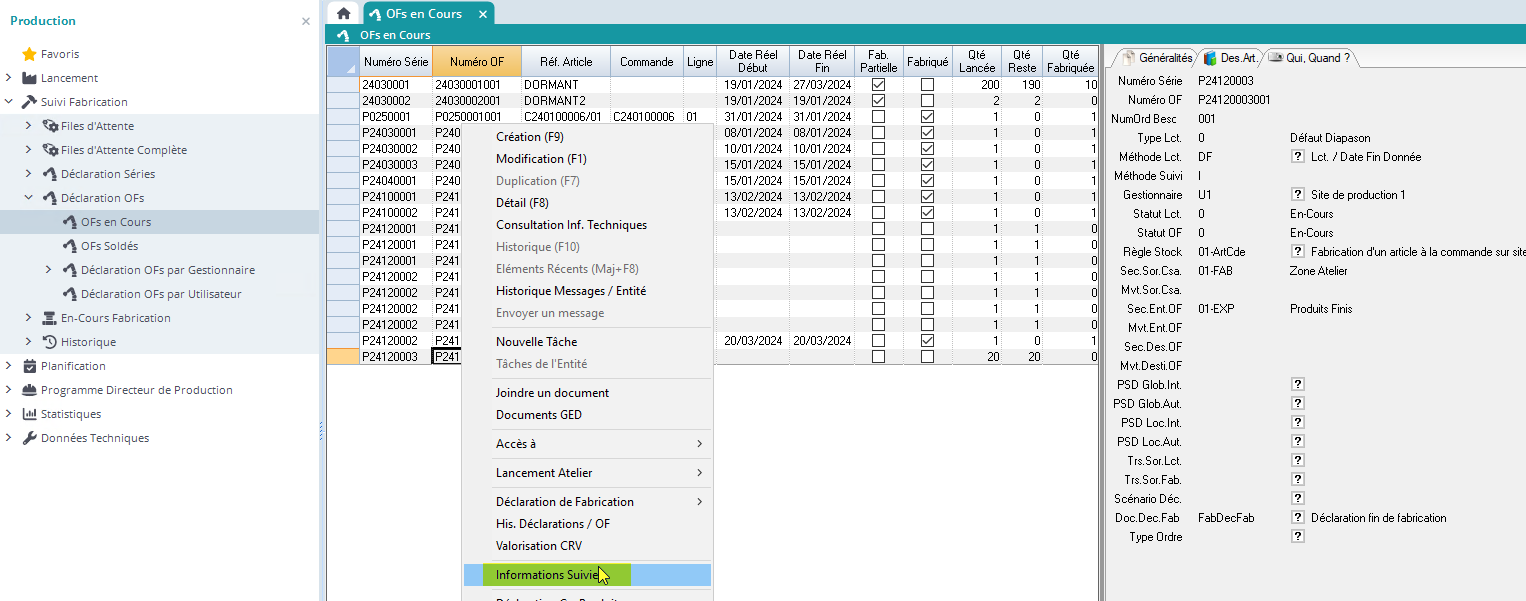Open OFs Soldés in the sidebar

[109, 246]
